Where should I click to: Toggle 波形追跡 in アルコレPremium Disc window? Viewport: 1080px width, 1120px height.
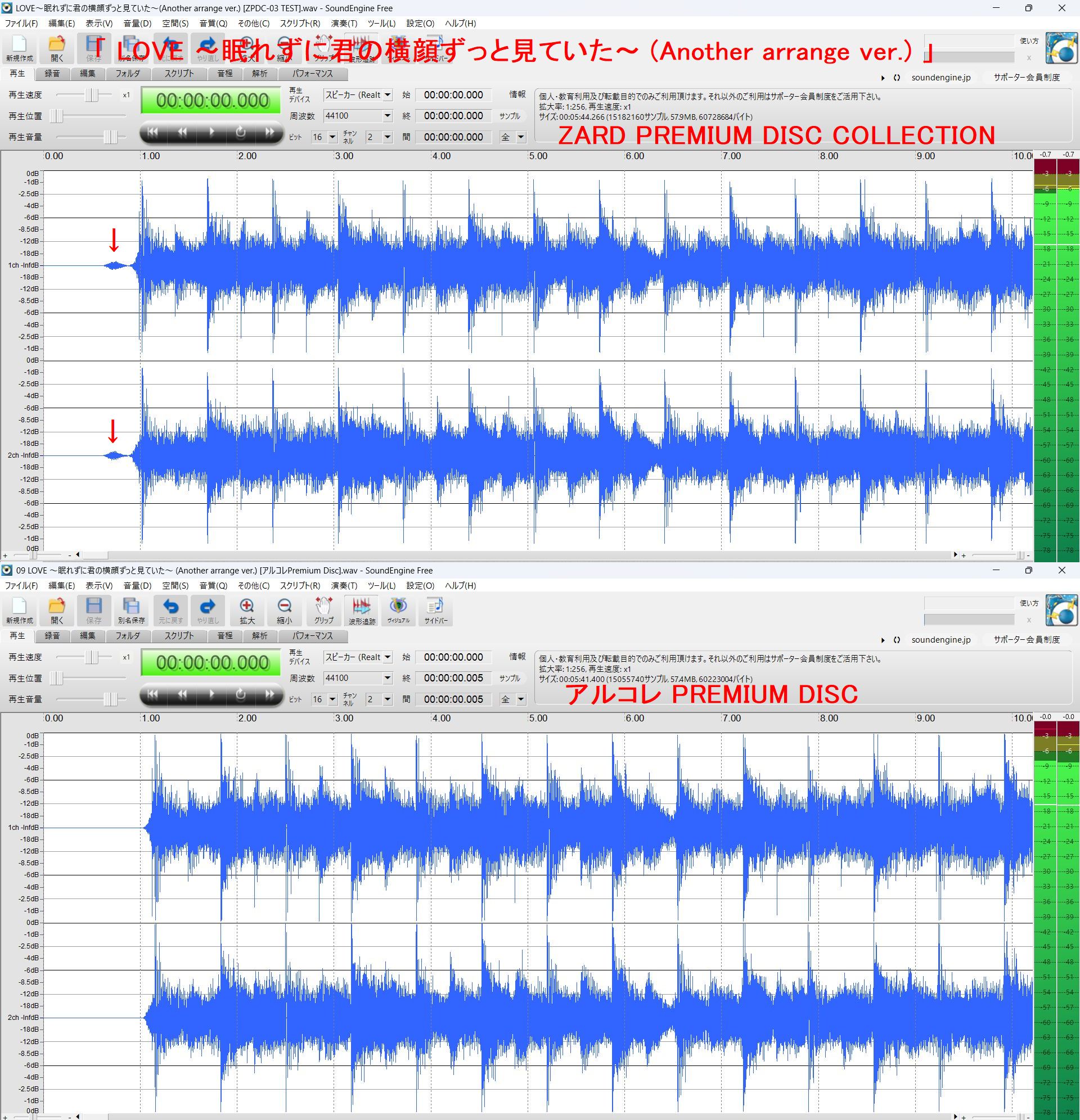361,609
